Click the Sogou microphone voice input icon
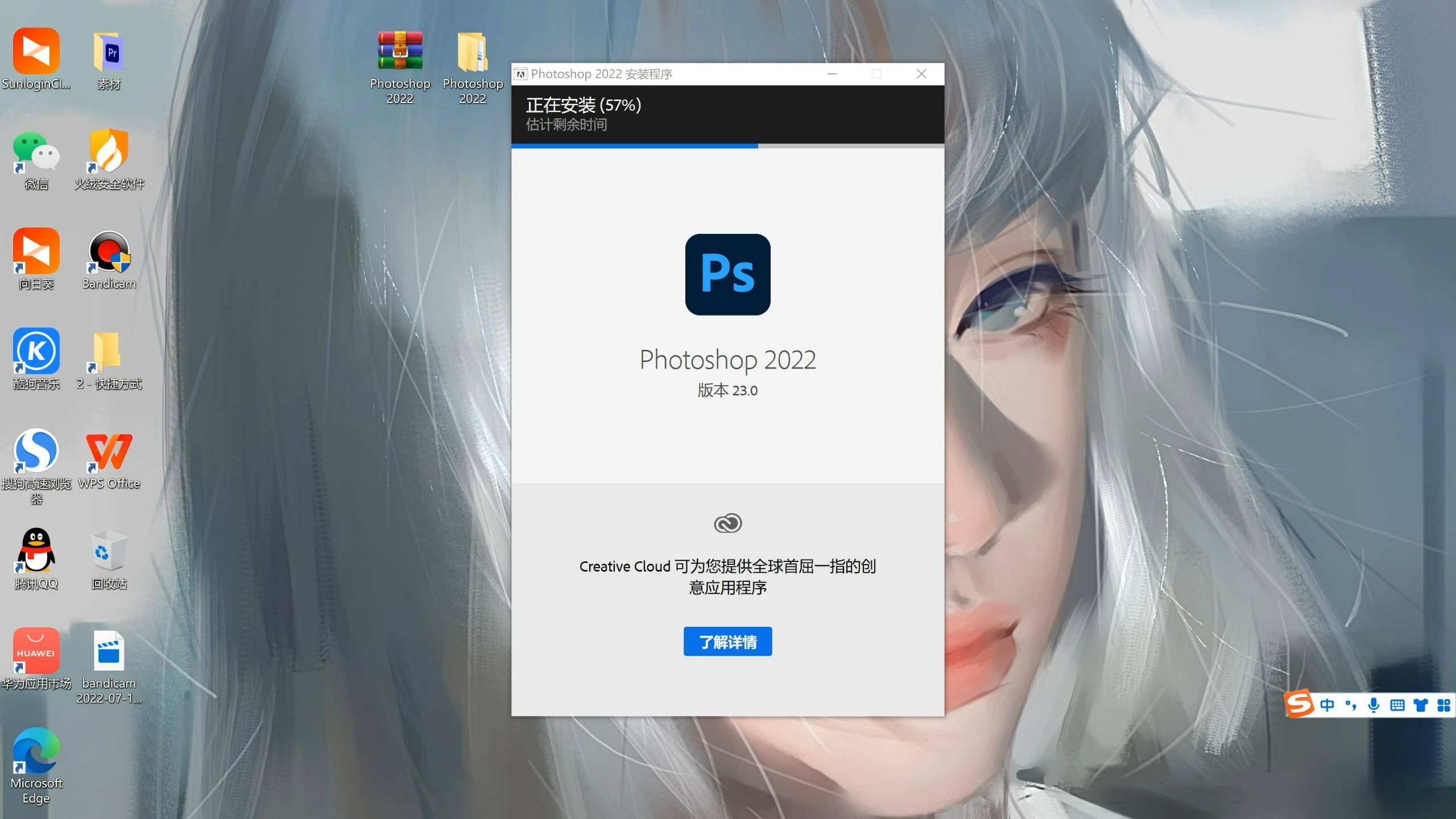Viewport: 1456px width, 819px height. click(1374, 705)
